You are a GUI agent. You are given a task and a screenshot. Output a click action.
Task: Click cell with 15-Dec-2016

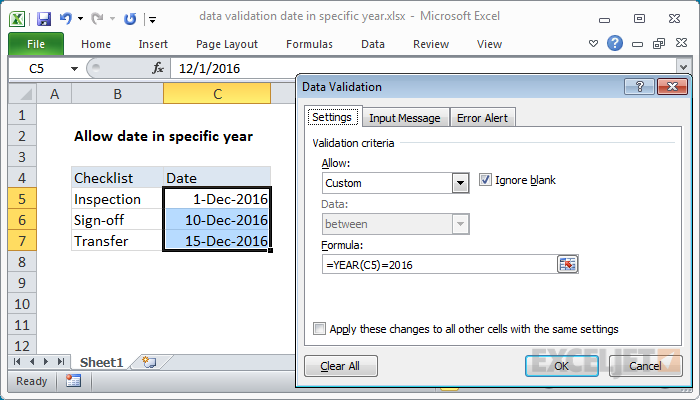pos(217,241)
